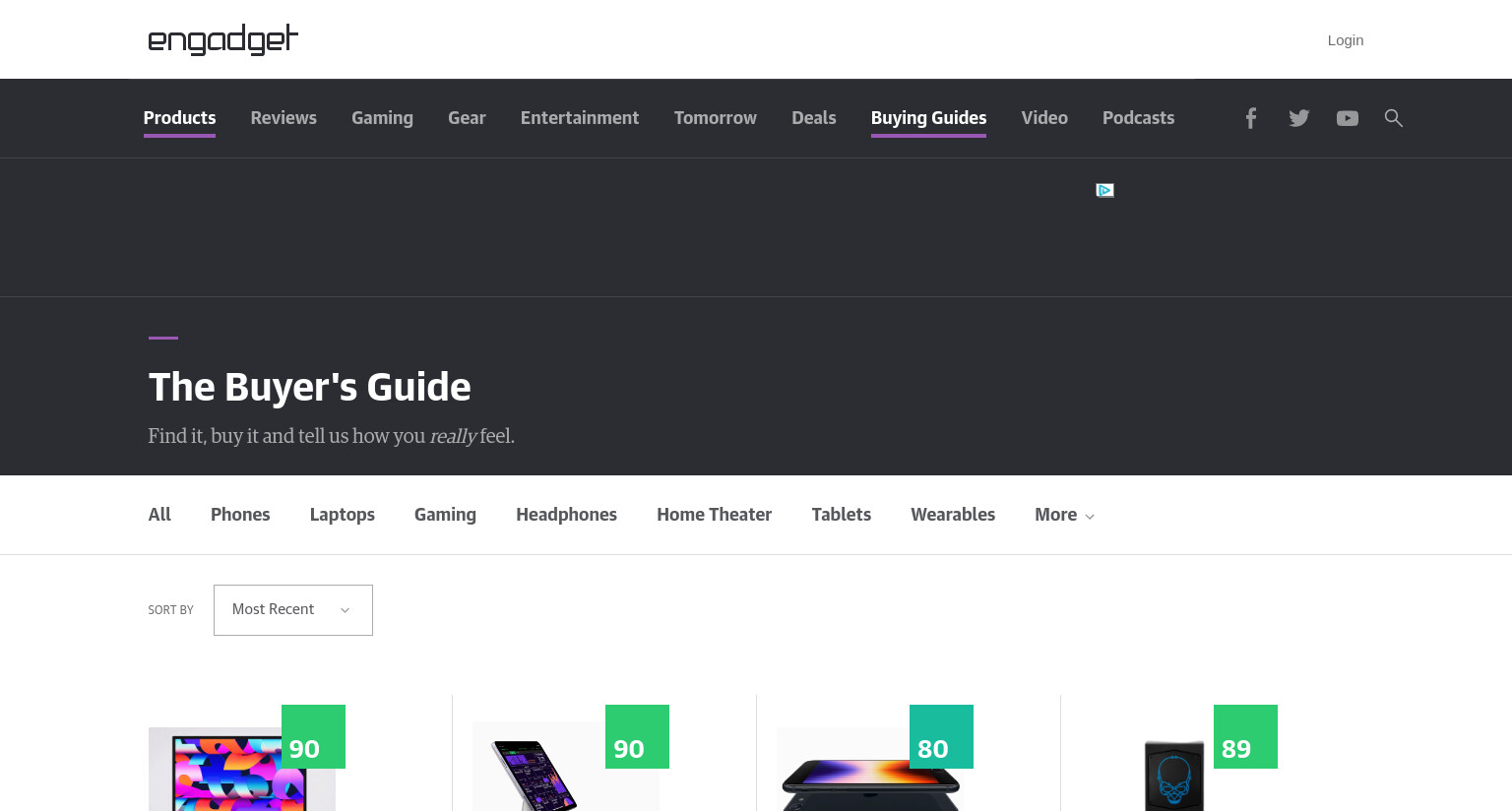Select the Phones category tab

pyautogui.click(x=240, y=515)
